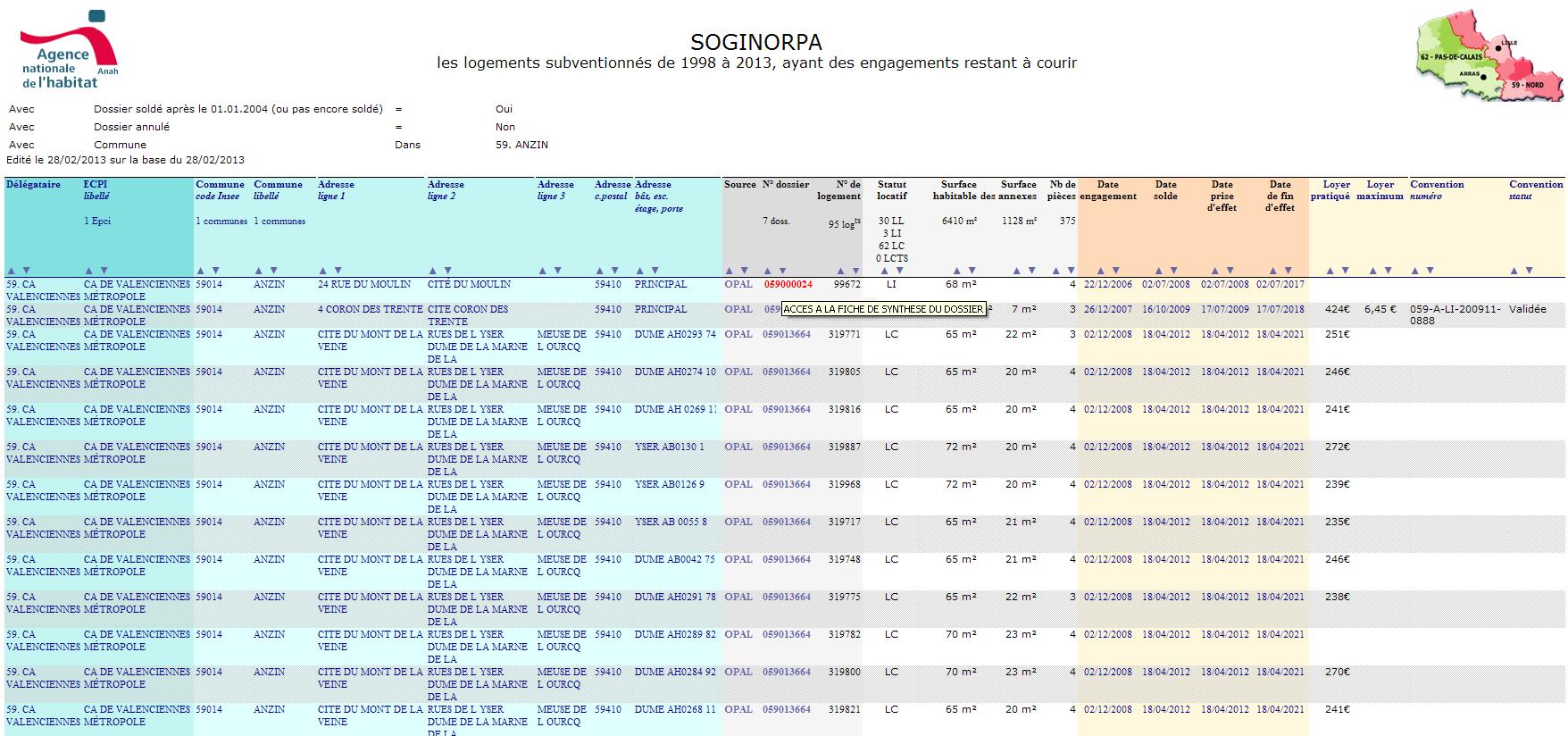
Task: Sort Loyer pratiqué column descending
Action: click(1346, 271)
